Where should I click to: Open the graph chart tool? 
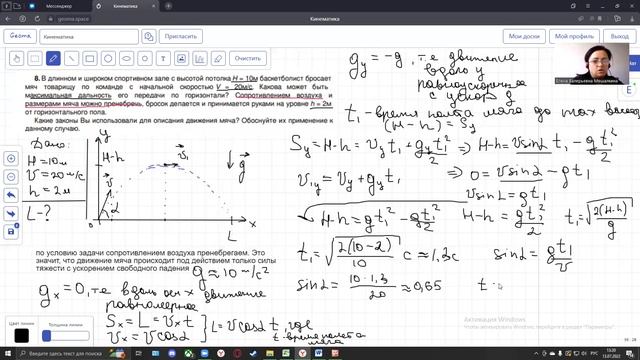200,58
